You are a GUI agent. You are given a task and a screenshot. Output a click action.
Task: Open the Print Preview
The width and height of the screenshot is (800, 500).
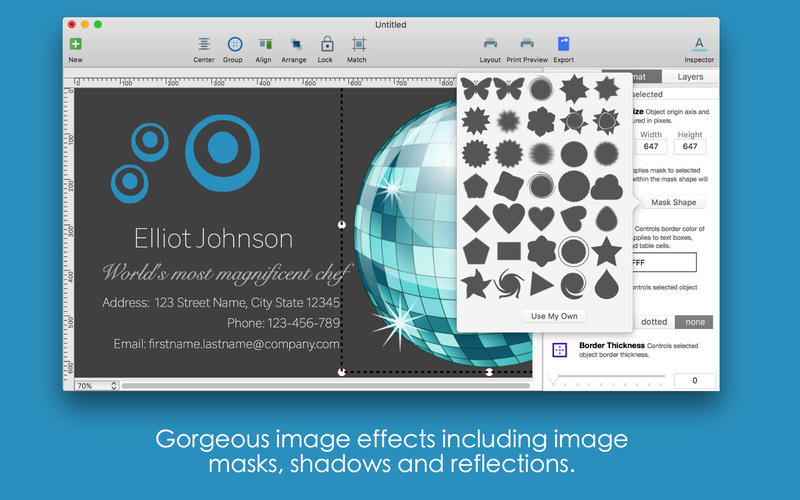527,43
